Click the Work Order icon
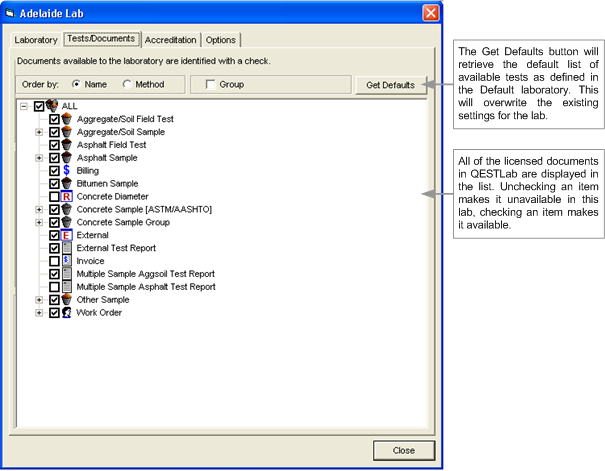This screenshot has width=605, height=471. coord(67,312)
